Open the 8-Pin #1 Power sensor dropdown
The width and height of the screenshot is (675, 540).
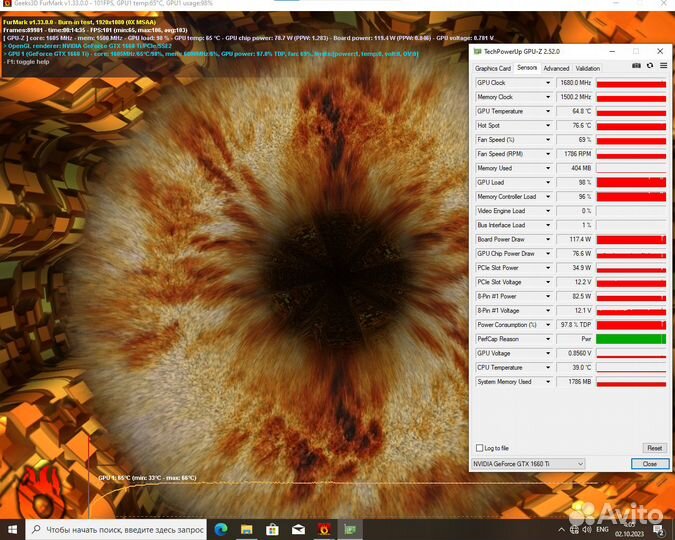coord(548,296)
